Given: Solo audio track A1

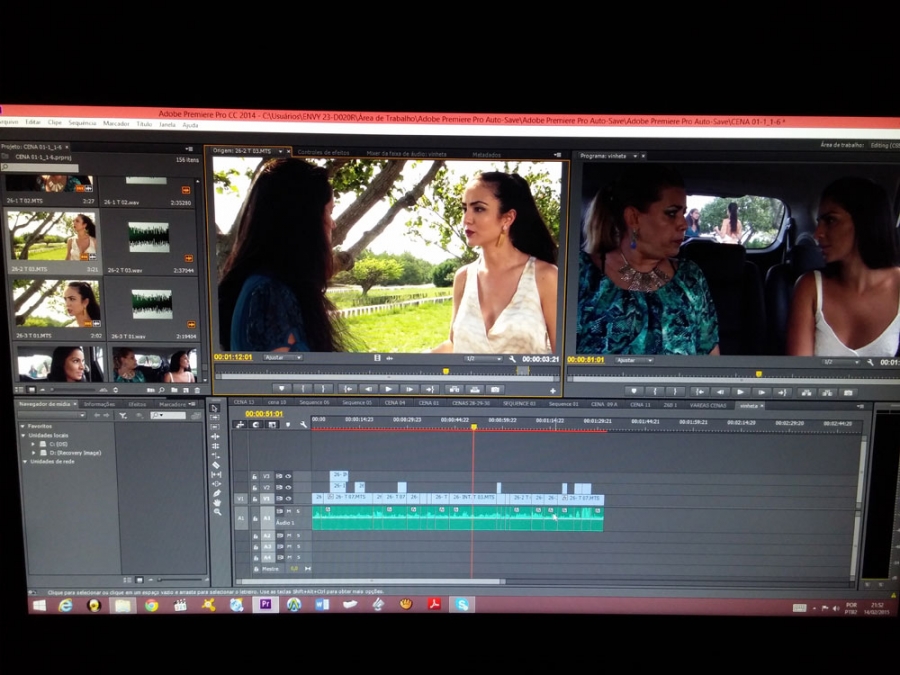Looking at the screenshot, I should coord(298,511).
